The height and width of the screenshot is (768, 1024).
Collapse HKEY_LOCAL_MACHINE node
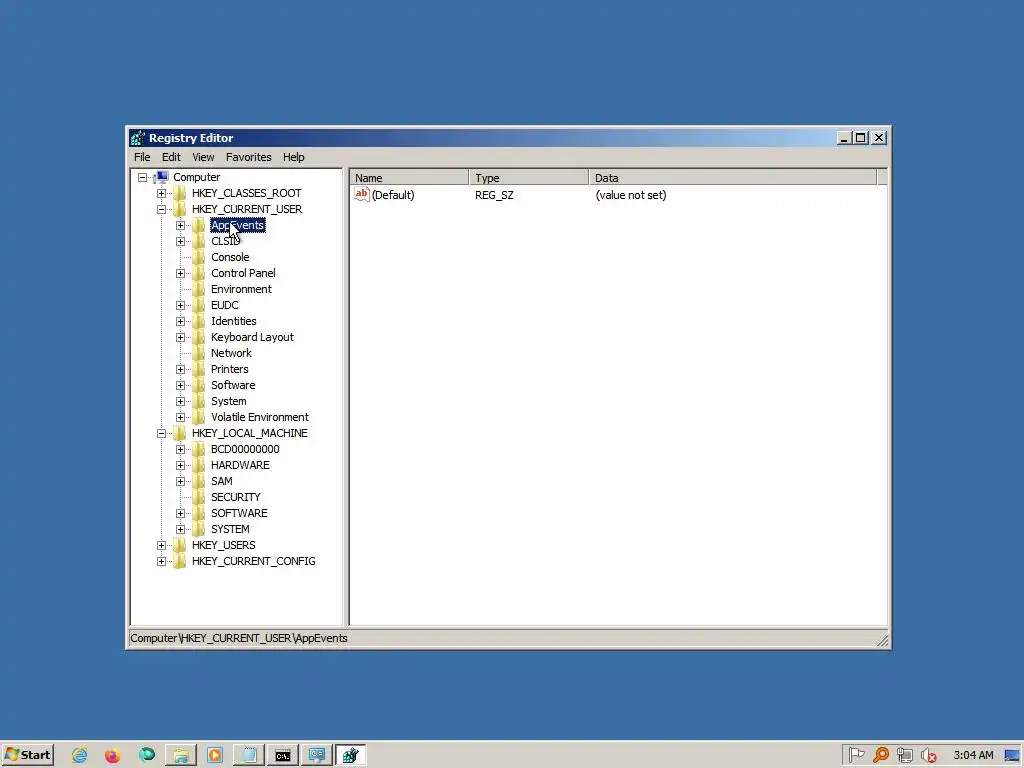[161, 433]
